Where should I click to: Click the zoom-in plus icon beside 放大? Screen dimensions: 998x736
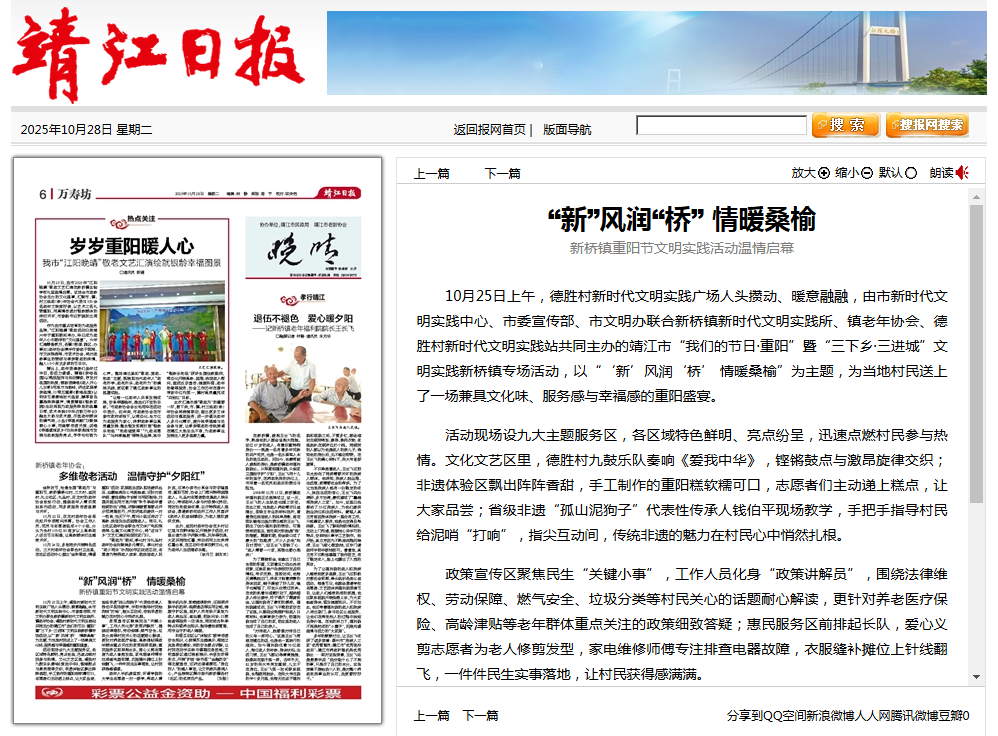(824, 173)
